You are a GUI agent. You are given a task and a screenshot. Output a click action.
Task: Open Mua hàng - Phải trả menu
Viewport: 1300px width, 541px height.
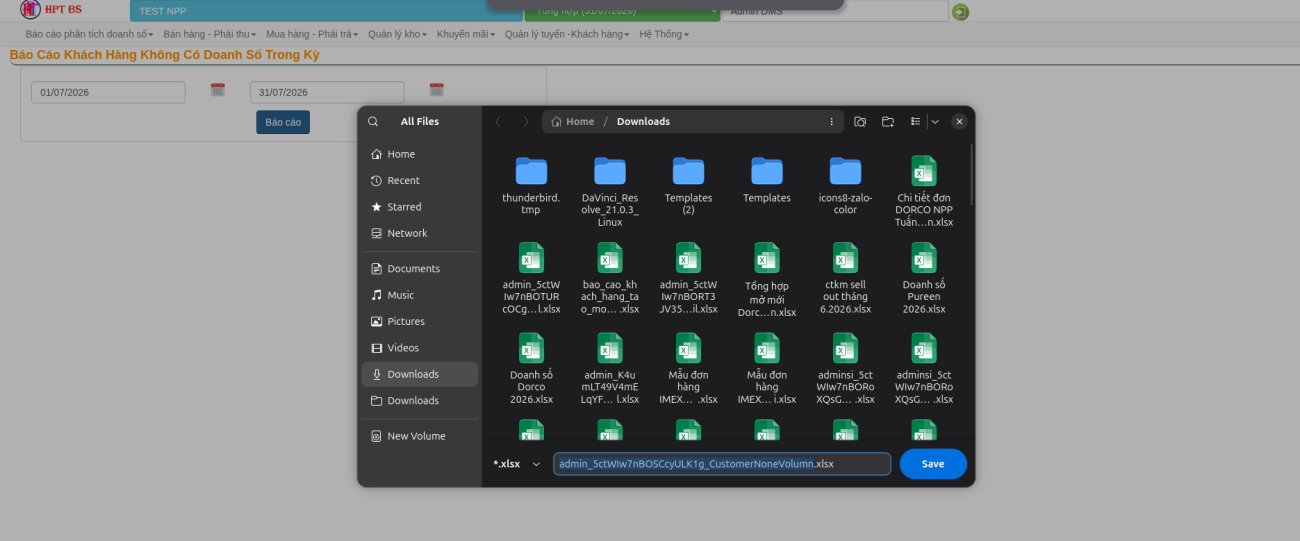(312, 34)
